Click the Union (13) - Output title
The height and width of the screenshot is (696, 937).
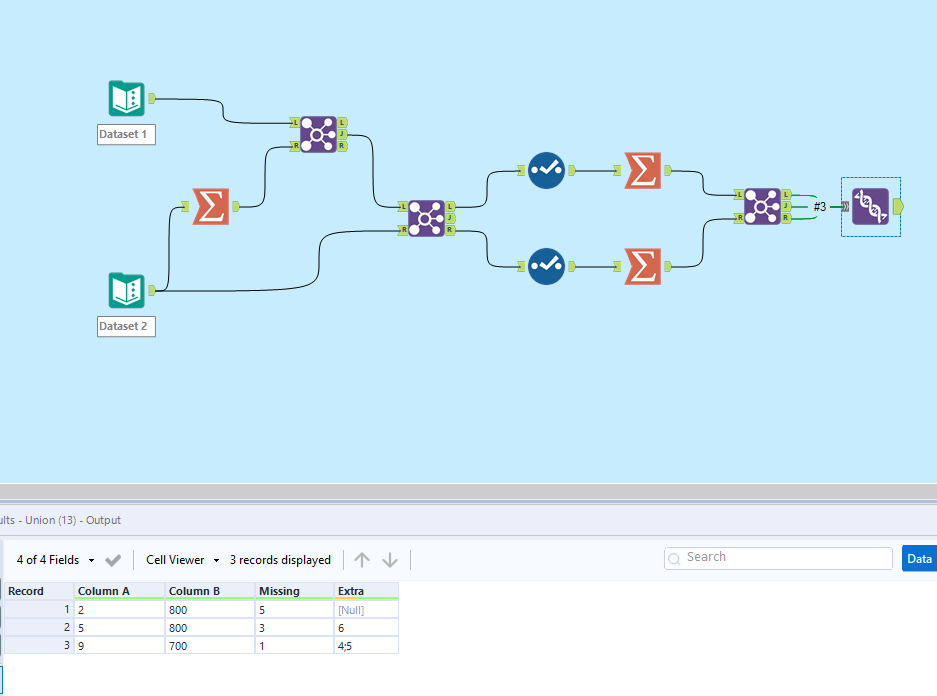point(73,520)
